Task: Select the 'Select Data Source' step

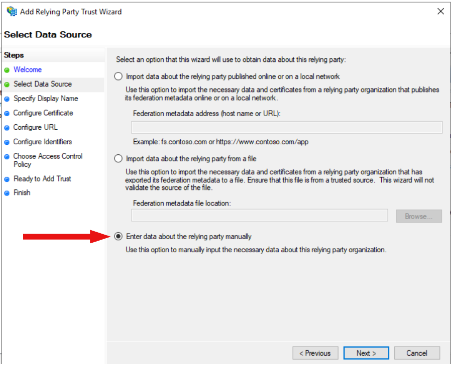Action: click(43, 84)
